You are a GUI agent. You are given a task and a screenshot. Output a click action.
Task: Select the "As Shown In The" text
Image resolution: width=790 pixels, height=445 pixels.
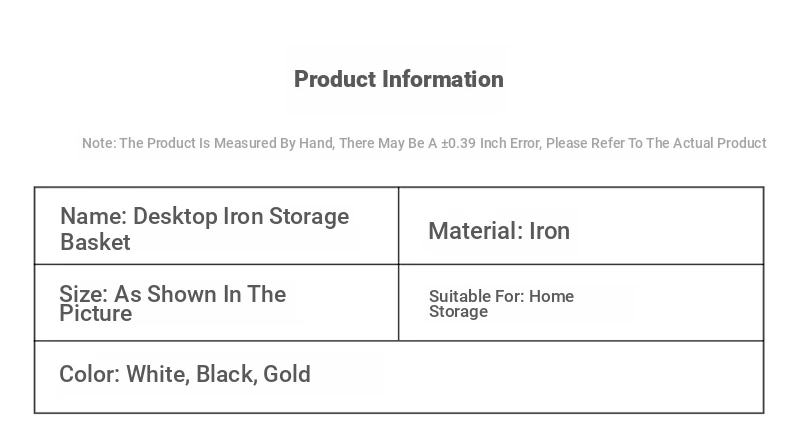[200, 294]
